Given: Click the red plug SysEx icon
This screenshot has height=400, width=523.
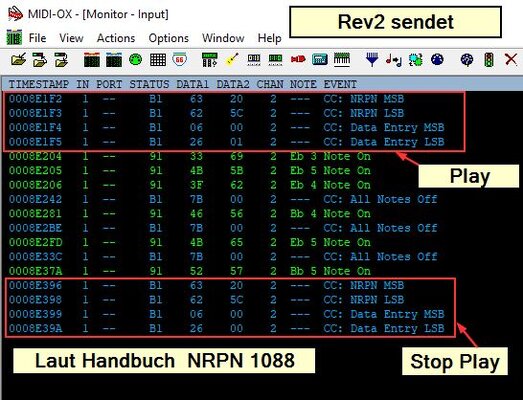Looking at the screenshot, I should [x=298, y=59].
